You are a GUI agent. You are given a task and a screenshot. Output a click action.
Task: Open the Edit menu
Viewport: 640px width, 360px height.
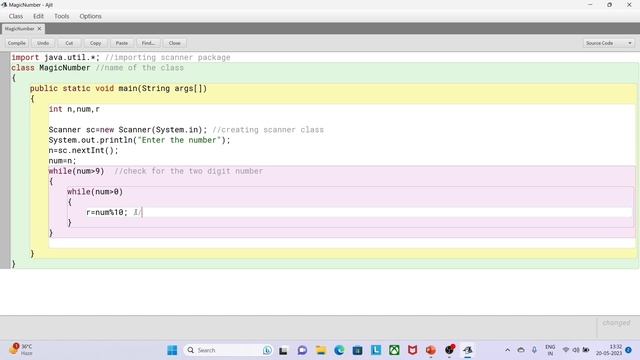pyautogui.click(x=38, y=16)
